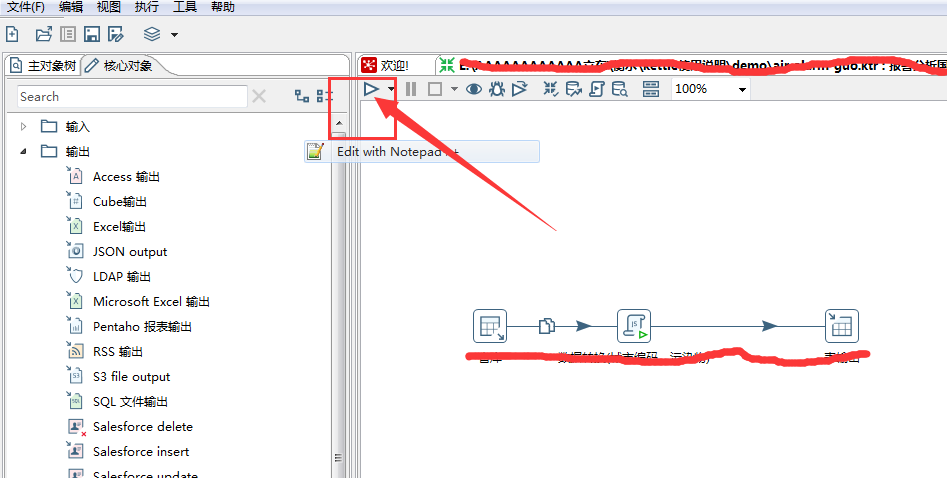Image resolution: width=947 pixels, height=478 pixels.
Task: Generate SQL with the script icon
Action: pos(596,89)
